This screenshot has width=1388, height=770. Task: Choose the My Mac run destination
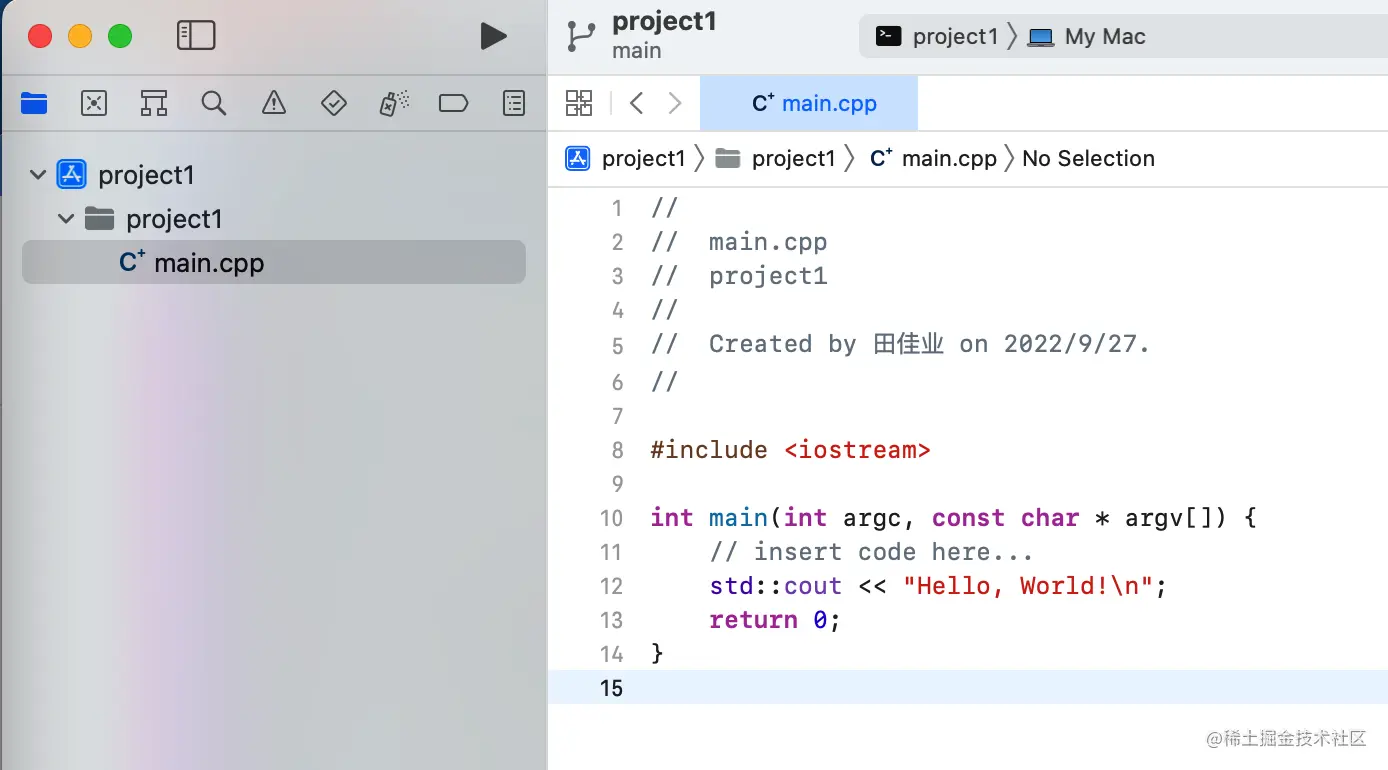pos(1087,37)
